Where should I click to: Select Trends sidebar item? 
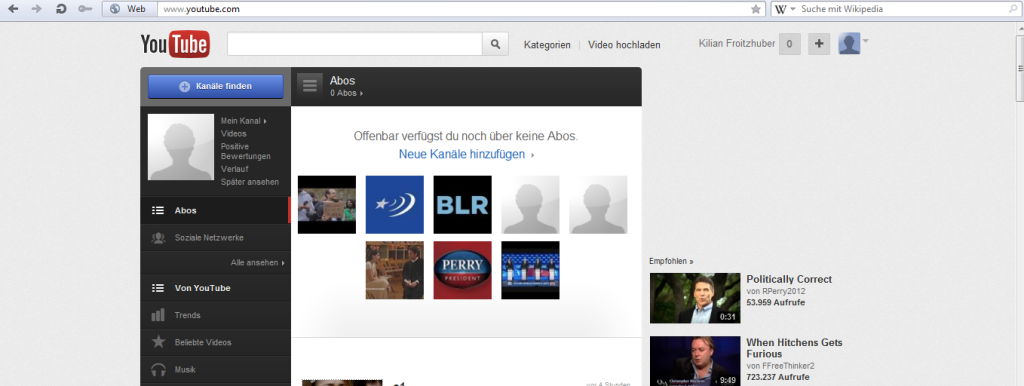click(x=216, y=315)
